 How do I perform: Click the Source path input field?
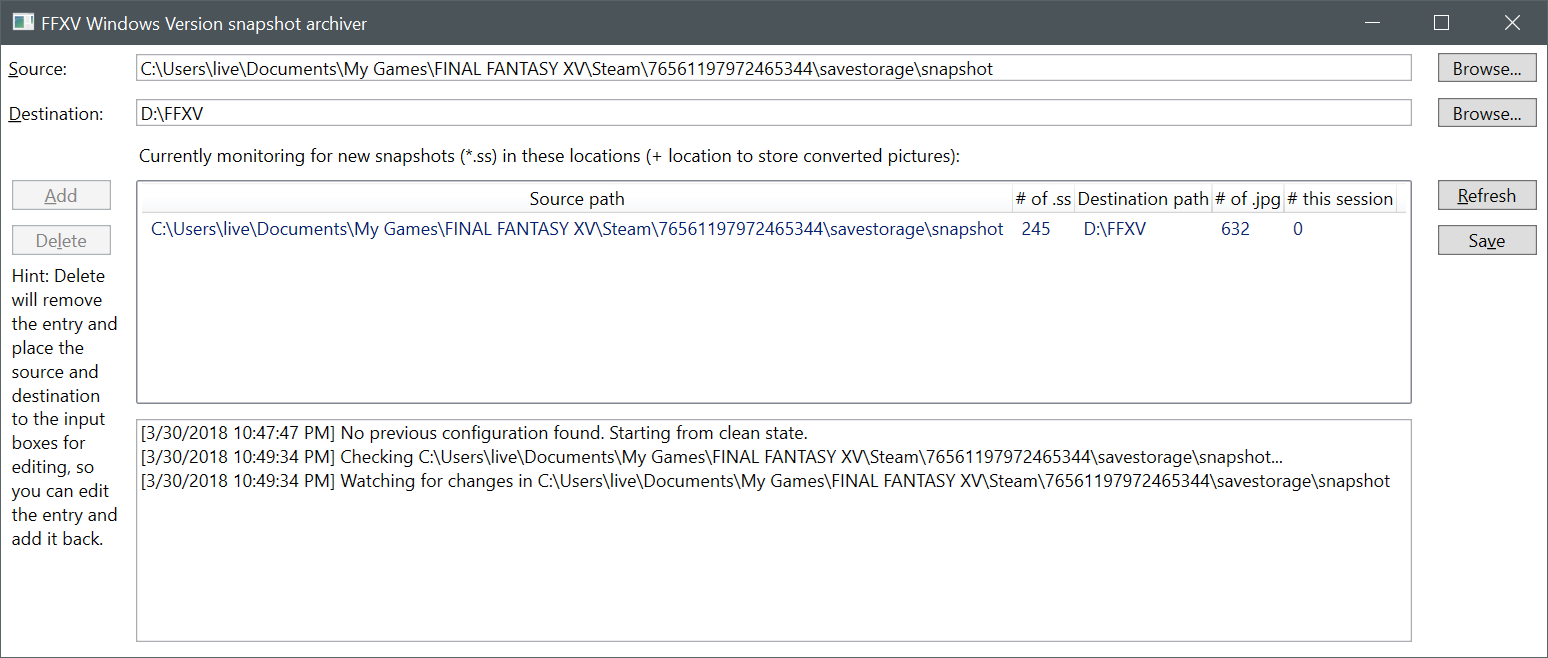click(774, 68)
